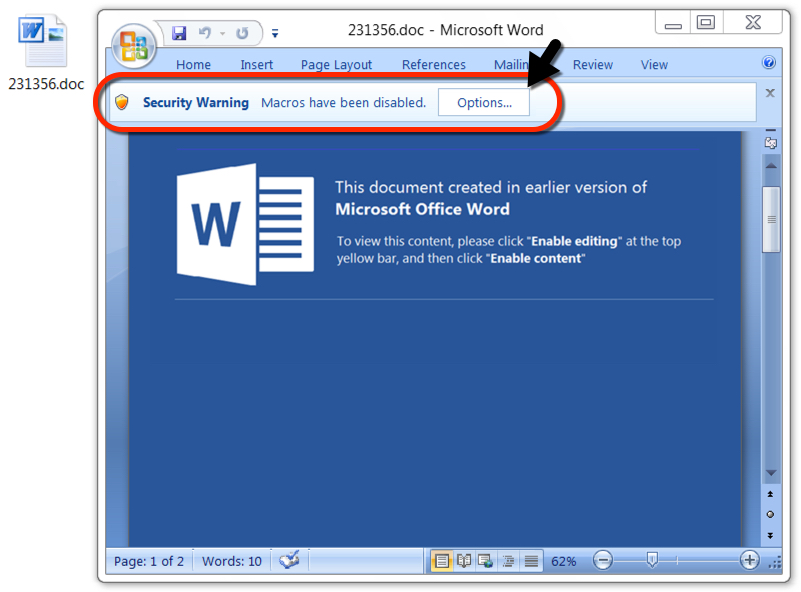This screenshot has height=592, width=801.
Task: Switch to Full Screen Reading view
Action: pyautogui.click(x=464, y=561)
